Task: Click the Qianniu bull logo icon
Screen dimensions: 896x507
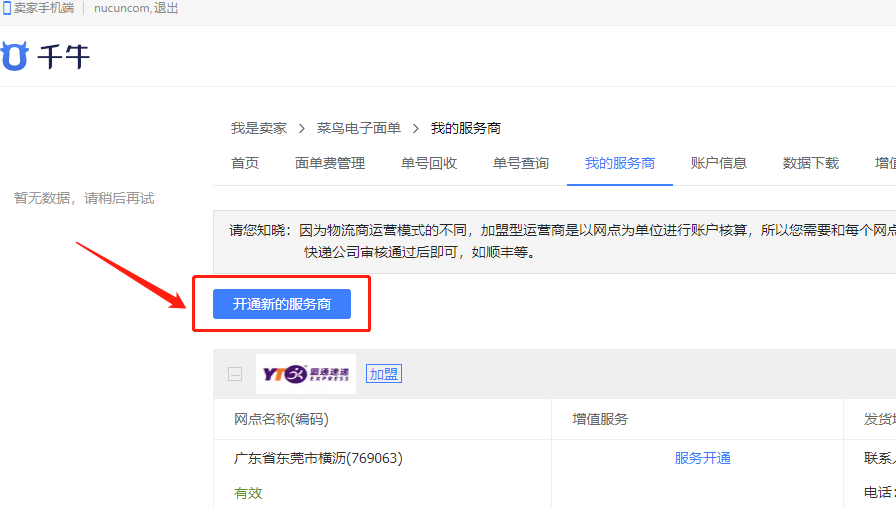Action: click(14, 56)
